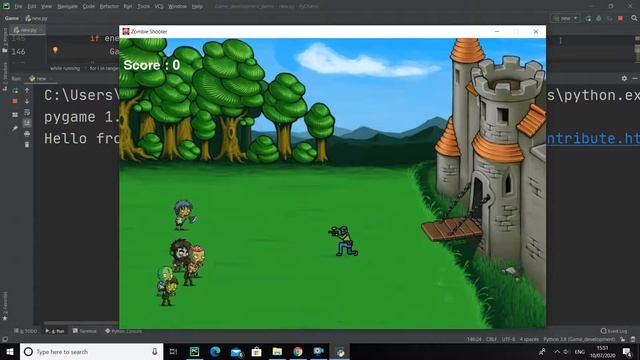Click the Run with Coverage icon in toolbar
The image size is (640, 360).
click(609, 18)
